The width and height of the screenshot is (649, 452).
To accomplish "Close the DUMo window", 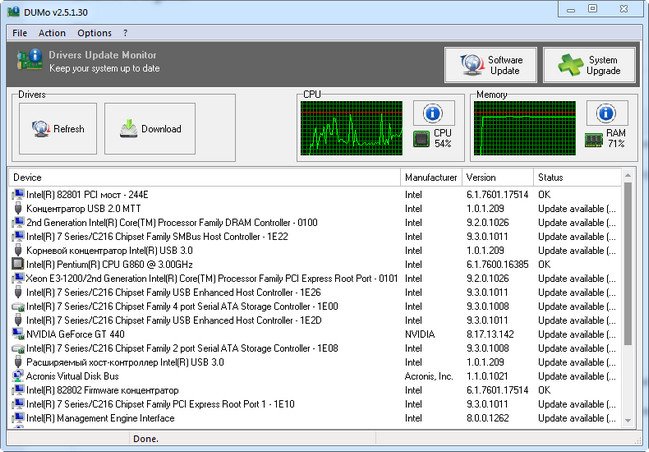I will click(x=624, y=9).
